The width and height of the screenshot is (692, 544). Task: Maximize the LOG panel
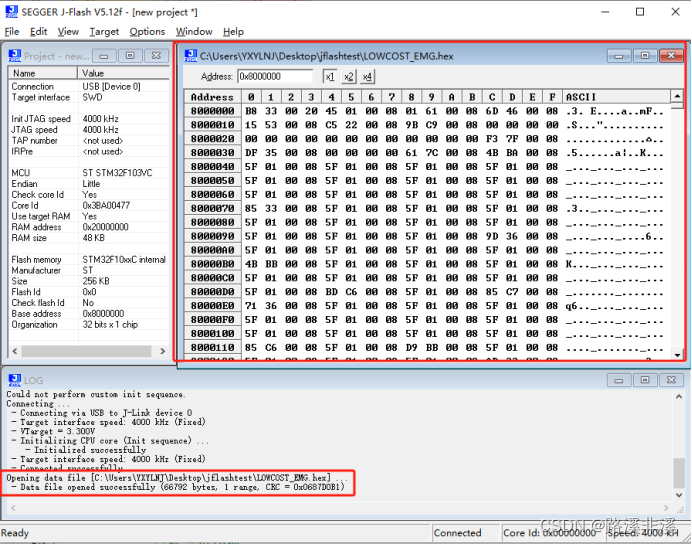click(645, 380)
